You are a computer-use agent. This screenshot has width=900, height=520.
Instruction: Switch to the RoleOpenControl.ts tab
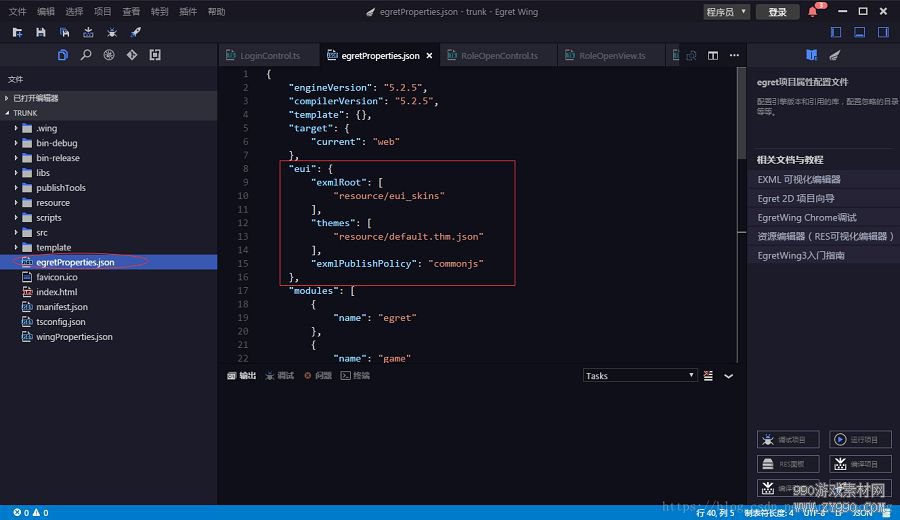498,56
